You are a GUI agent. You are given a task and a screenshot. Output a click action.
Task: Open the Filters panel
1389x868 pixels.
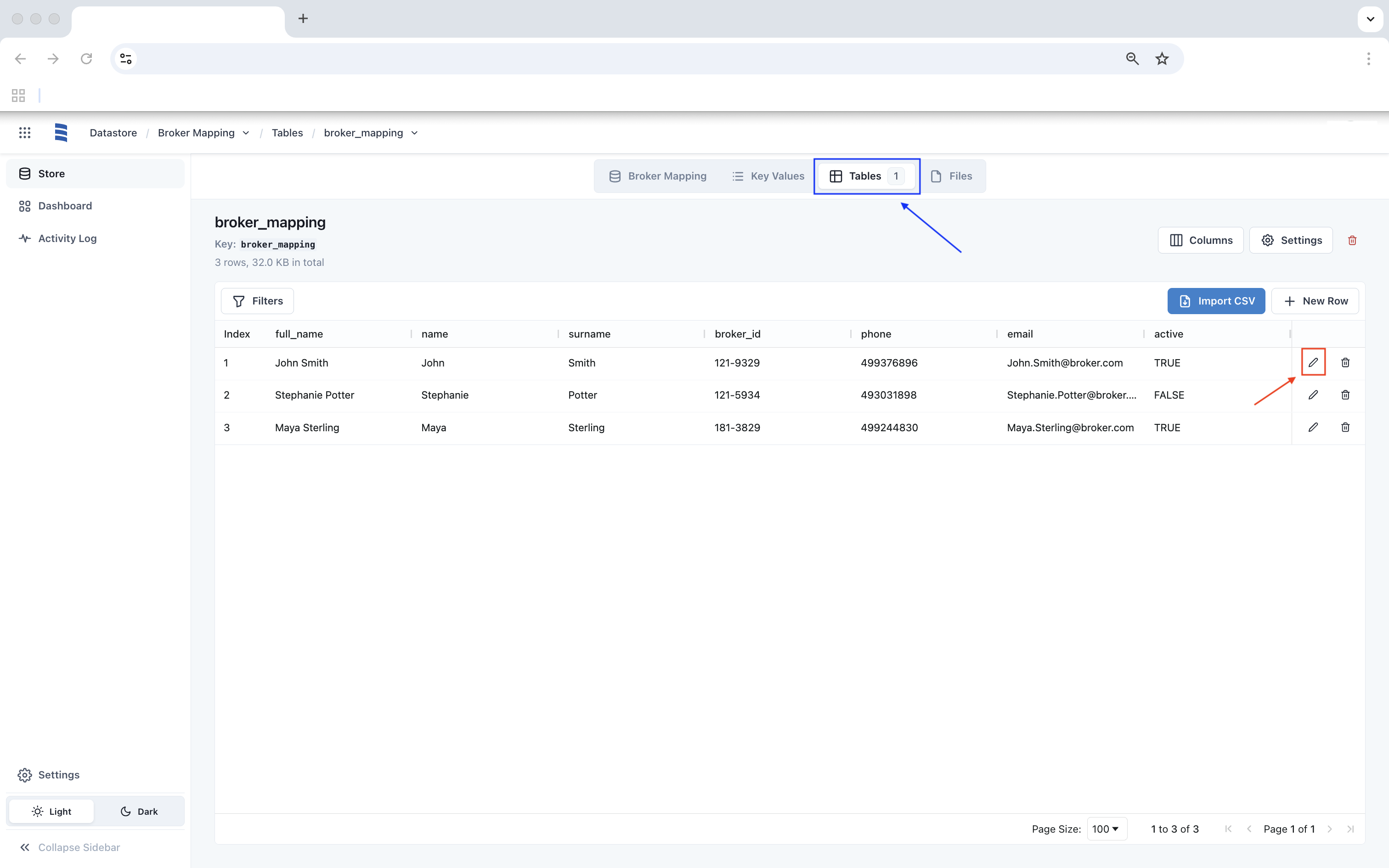pyautogui.click(x=257, y=301)
